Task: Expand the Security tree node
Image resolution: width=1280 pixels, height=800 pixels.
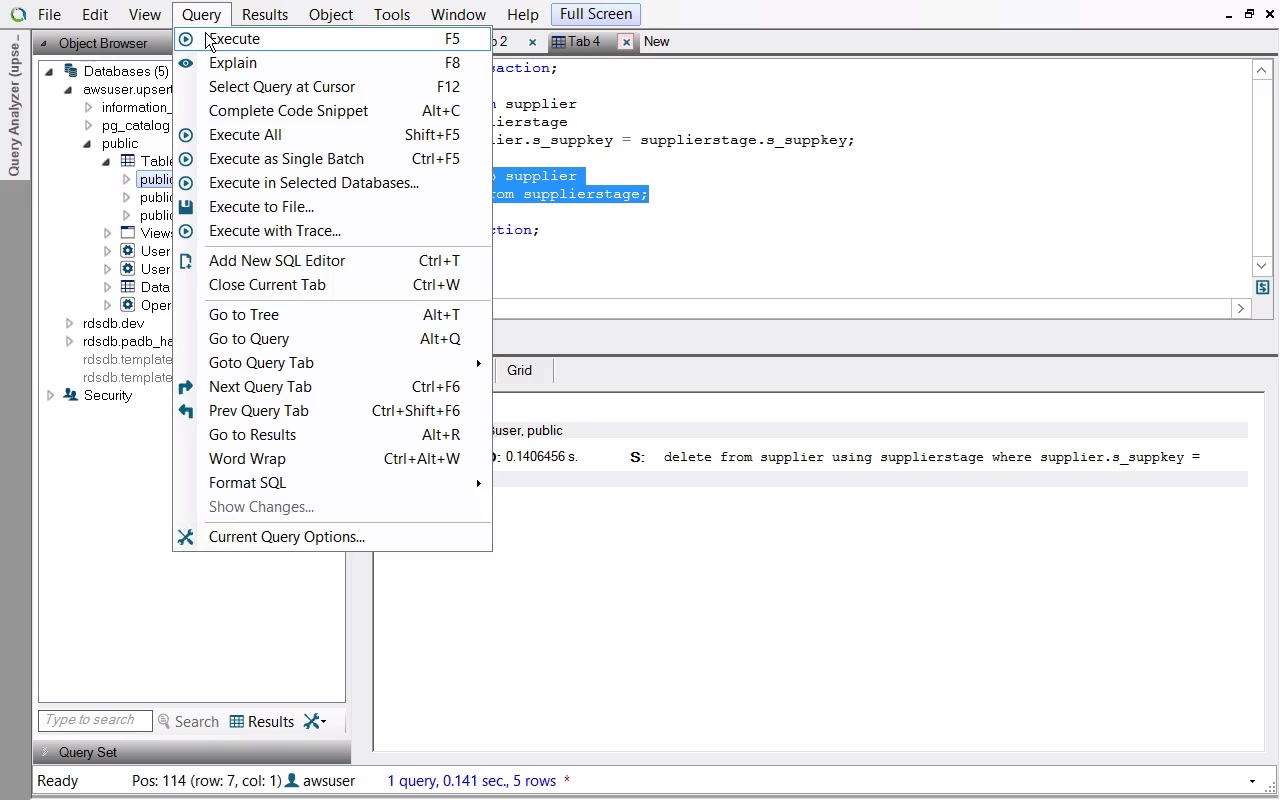Action: [x=50, y=396]
